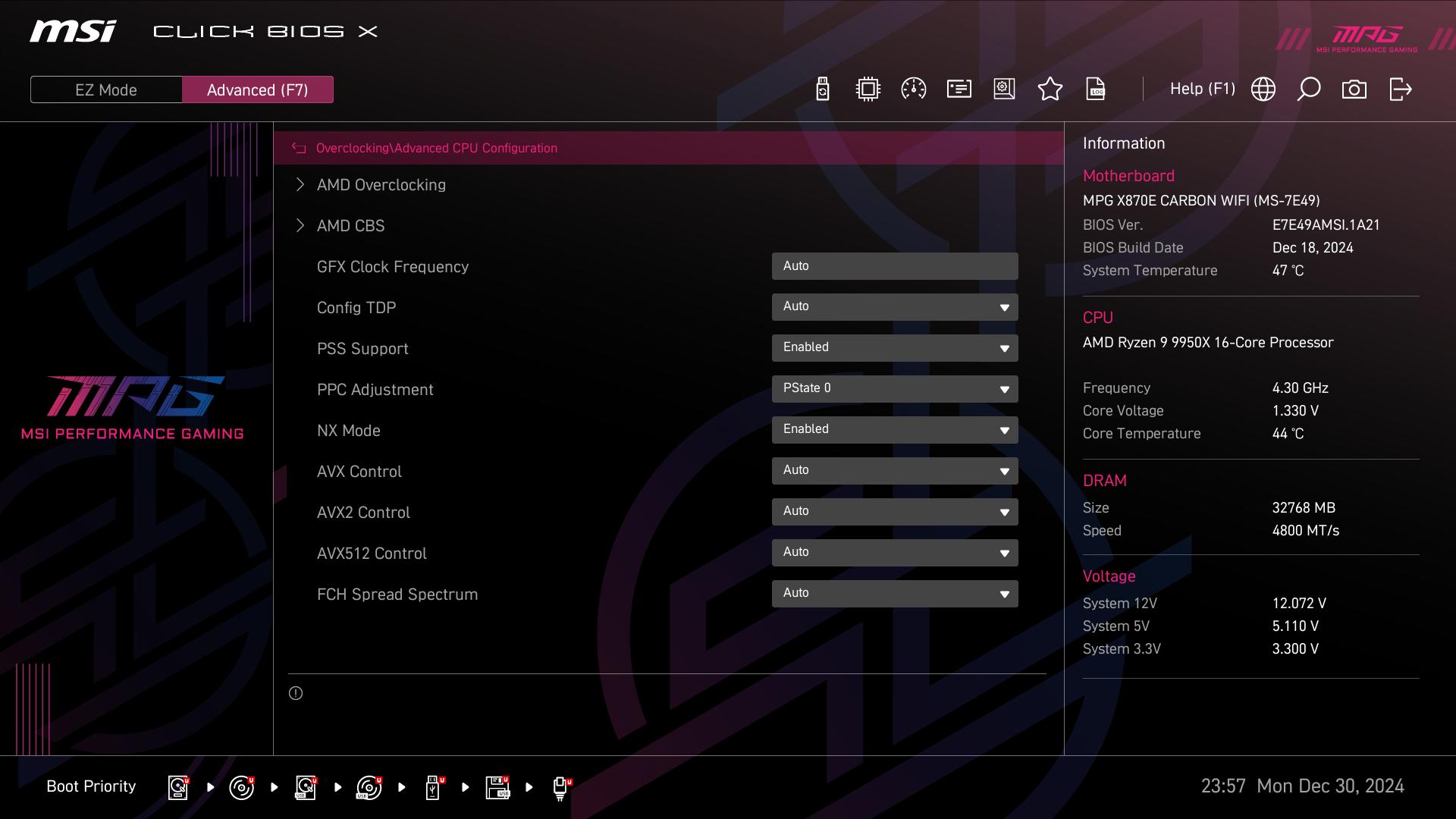Click the back arrow in breadcrumb bar
The height and width of the screenshot is (819, 1456).
pyautogui.click(x=299, y=148)
